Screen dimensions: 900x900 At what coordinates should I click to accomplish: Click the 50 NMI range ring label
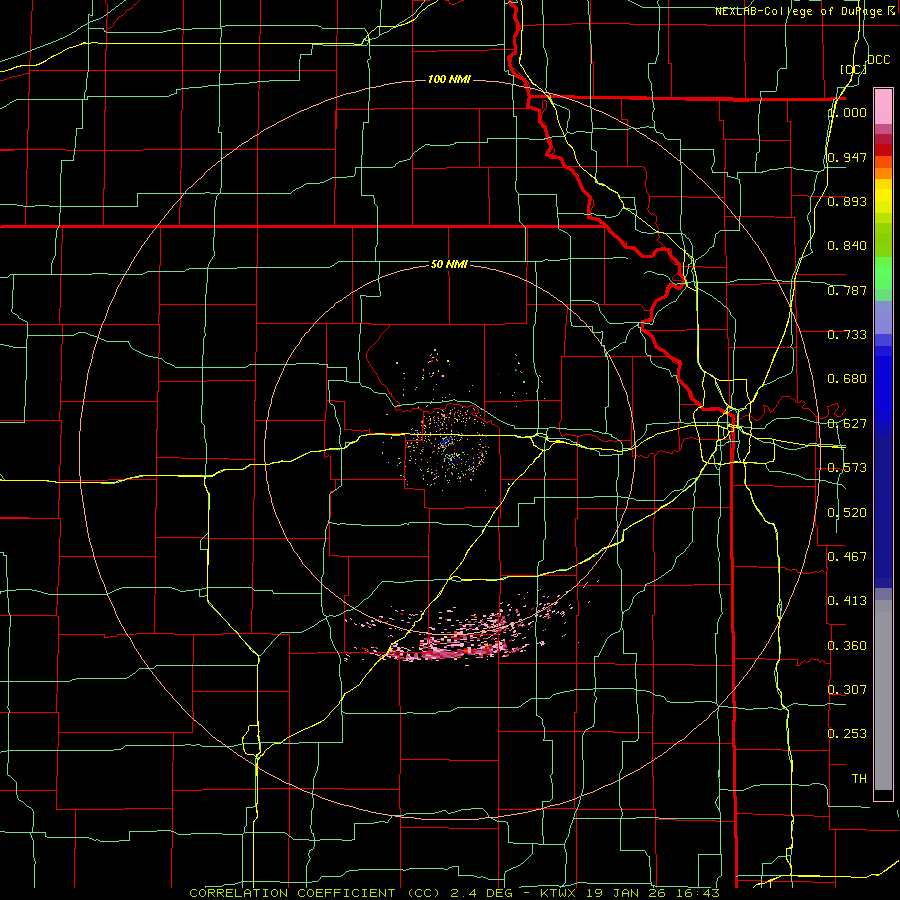coord(449,264)
